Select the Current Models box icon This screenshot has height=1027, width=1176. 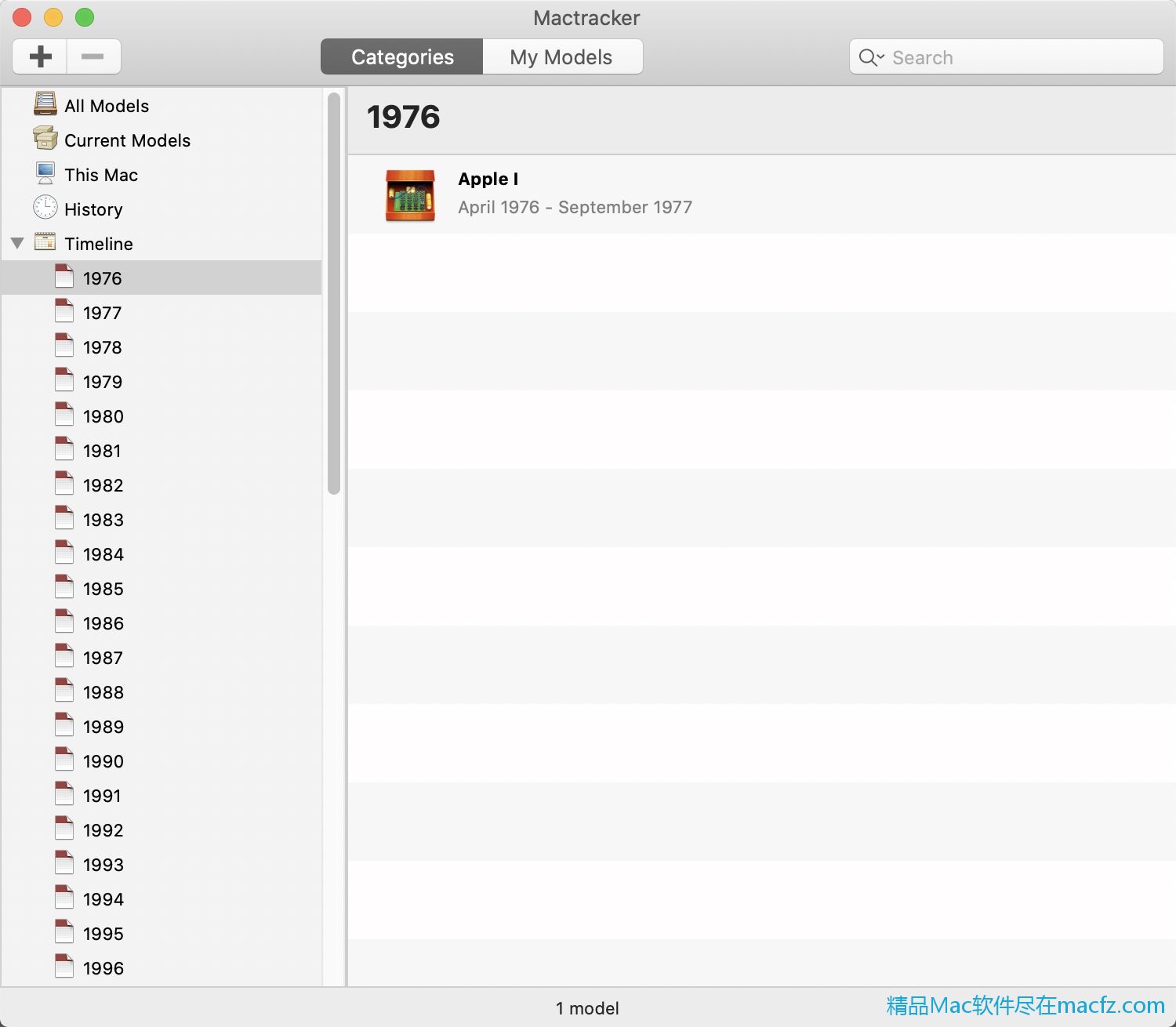tap(45, 139)
